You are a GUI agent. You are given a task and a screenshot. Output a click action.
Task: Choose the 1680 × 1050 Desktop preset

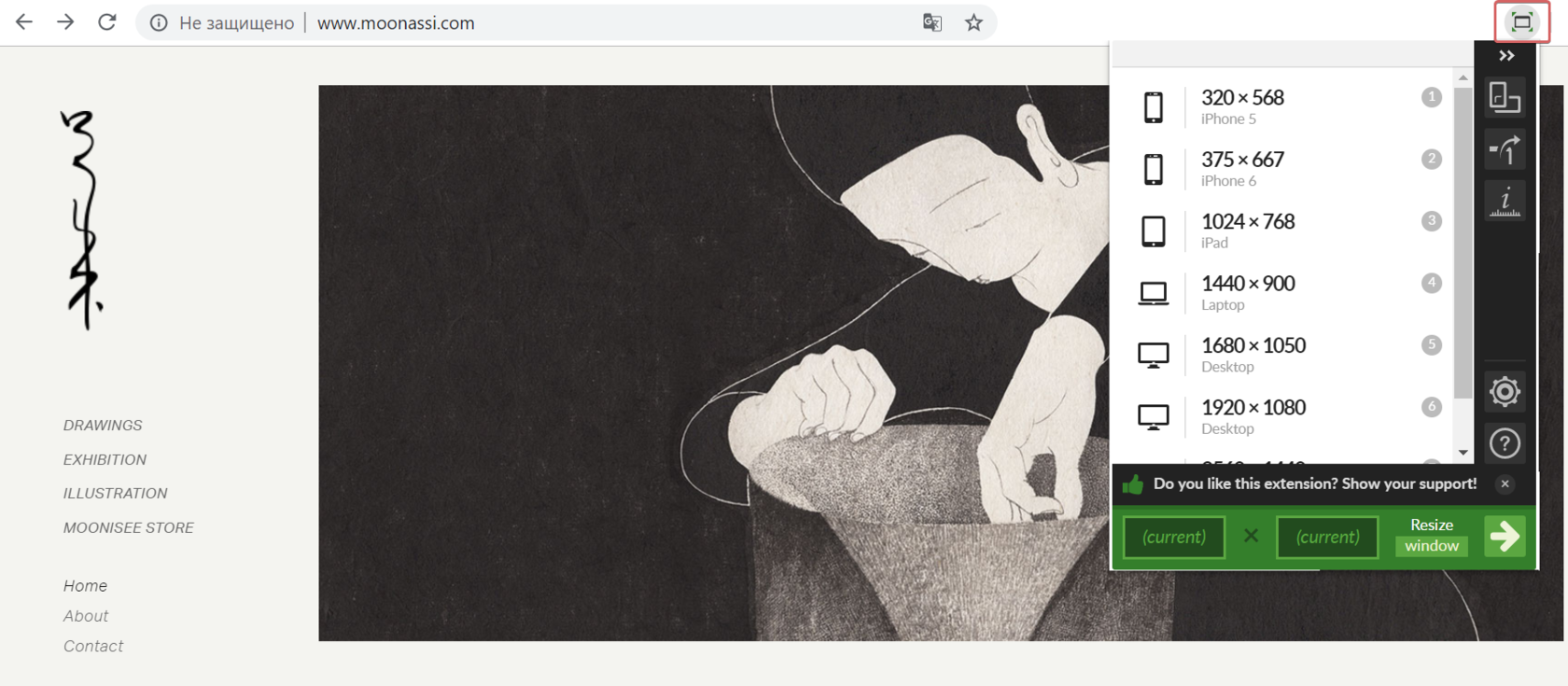[x=1283, y=355]
